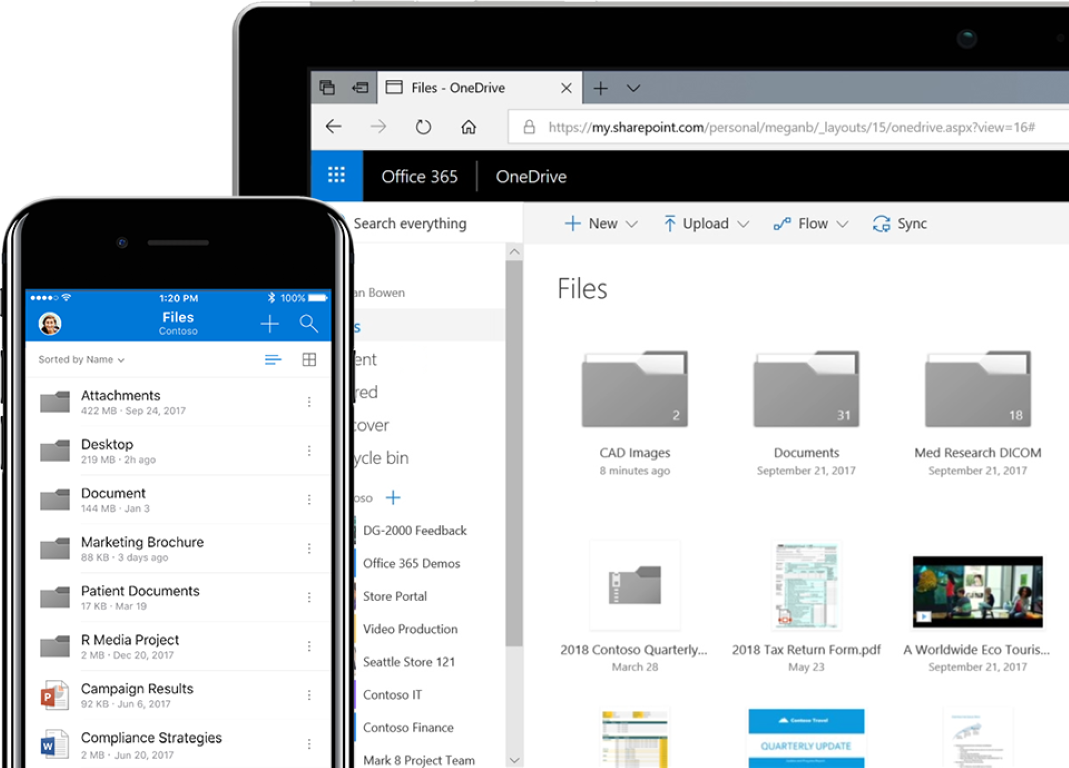This screenshot has height=768, width=1069.
Task: Open the Office 365 app launcher waffle
Action: (337, 176)
